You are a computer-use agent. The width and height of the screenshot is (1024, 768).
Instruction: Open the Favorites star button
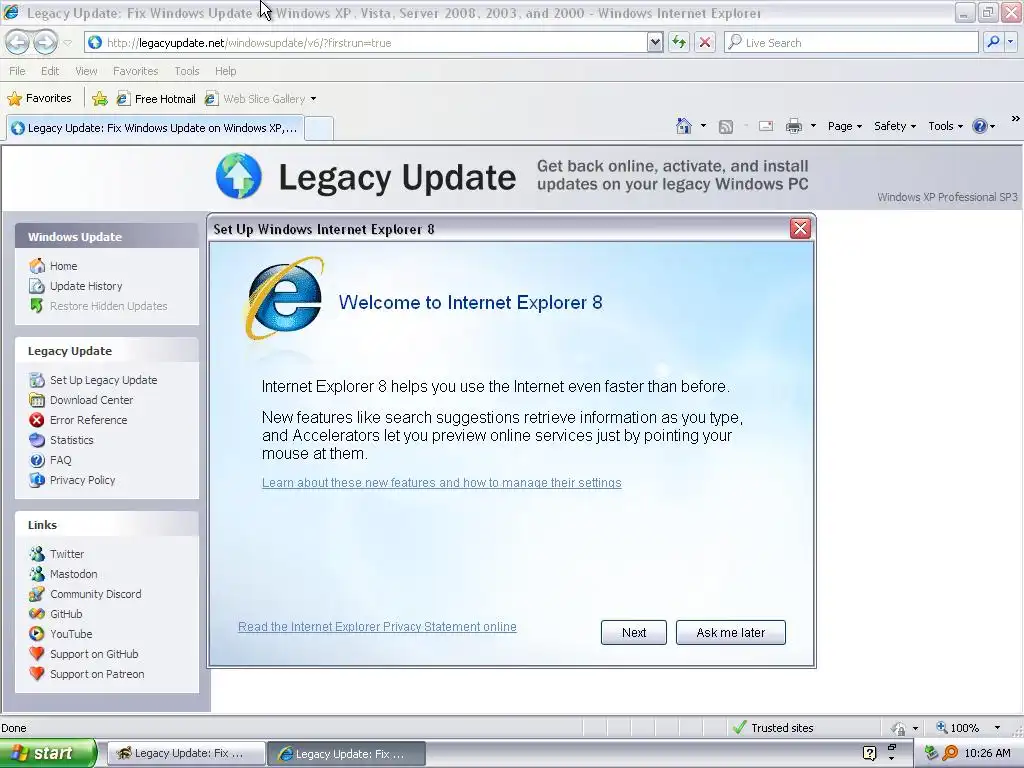pos(39,99)
